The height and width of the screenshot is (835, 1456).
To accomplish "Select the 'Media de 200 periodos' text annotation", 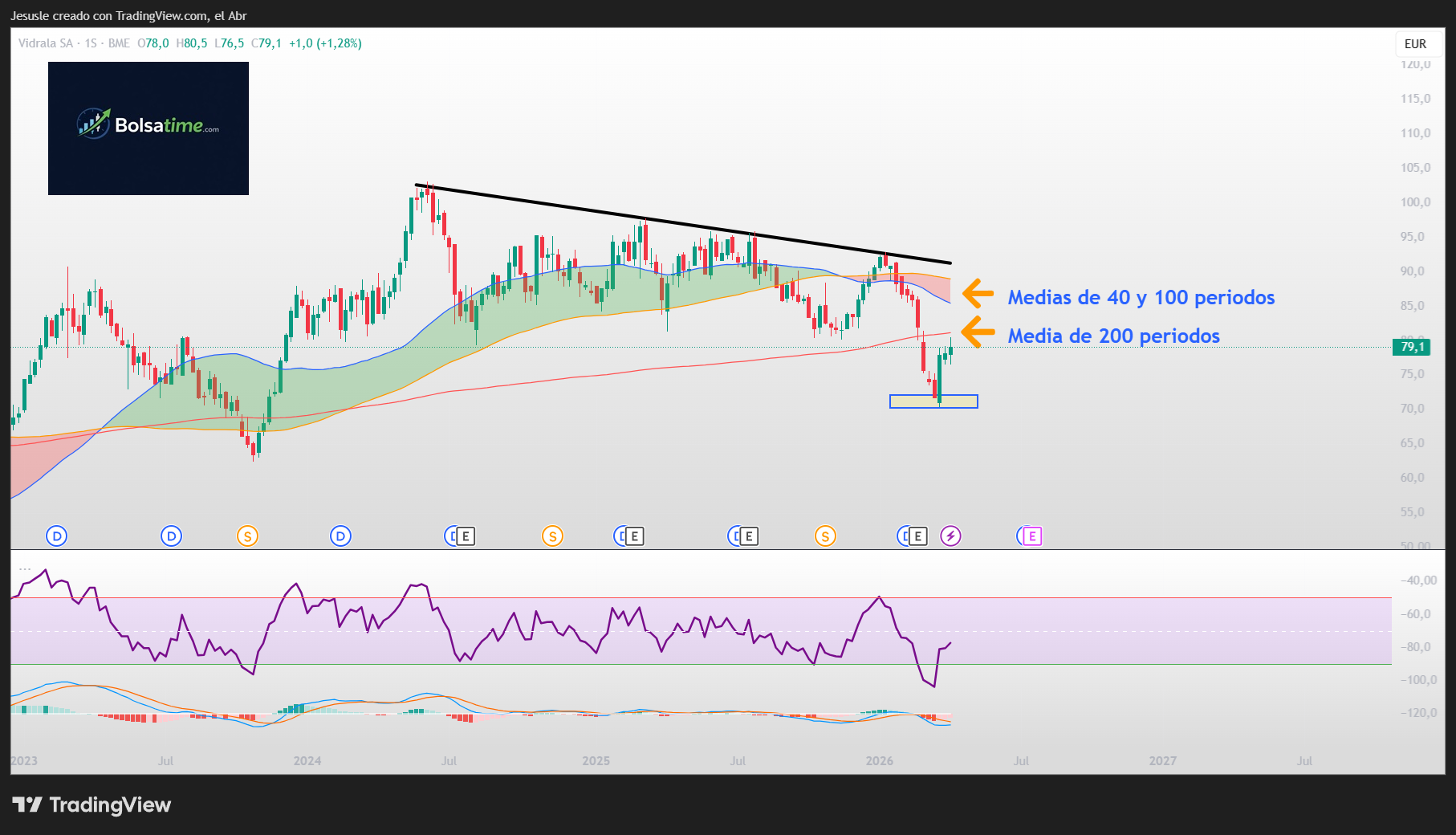I will click(x=1113, y=336).
